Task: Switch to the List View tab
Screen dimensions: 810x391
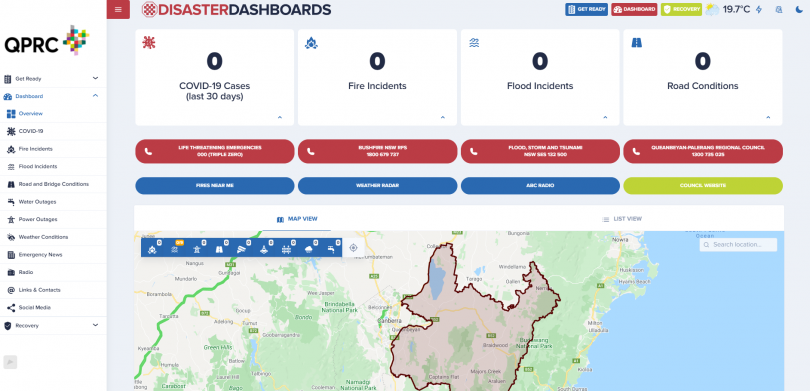Action: click(x=622, y=219)
